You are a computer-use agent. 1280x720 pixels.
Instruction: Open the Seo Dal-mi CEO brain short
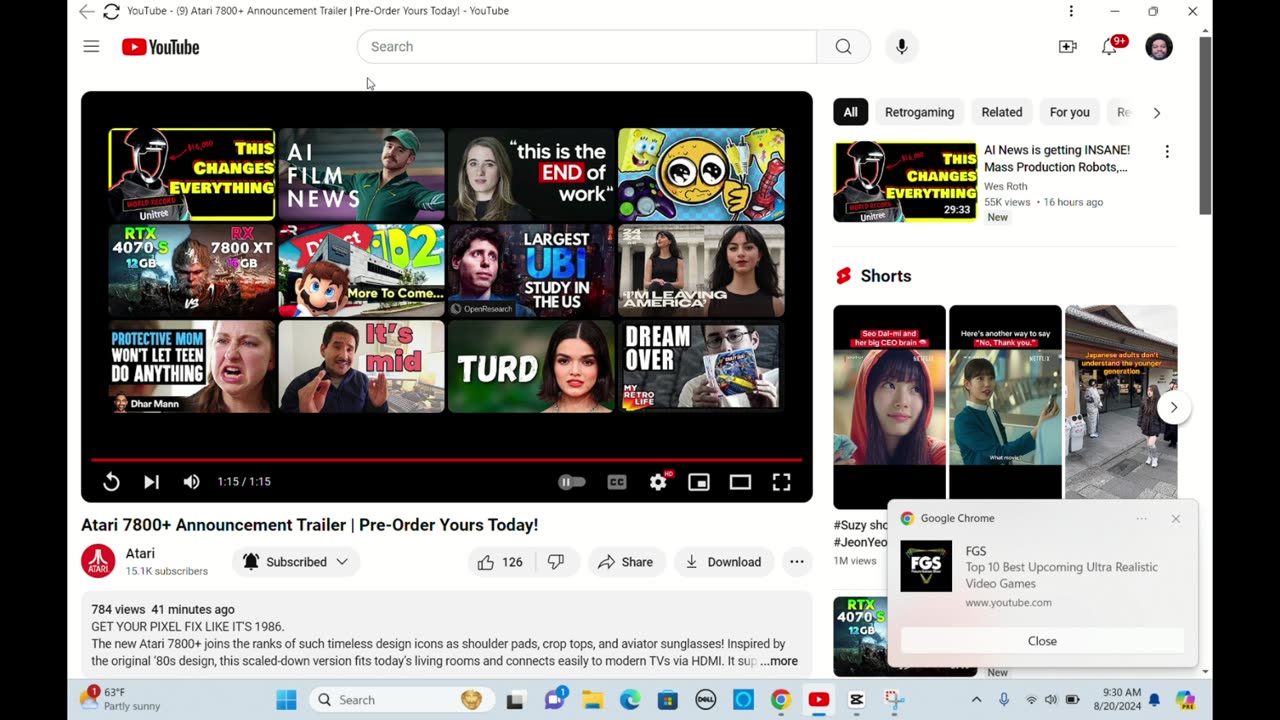[x=889, y=406]
